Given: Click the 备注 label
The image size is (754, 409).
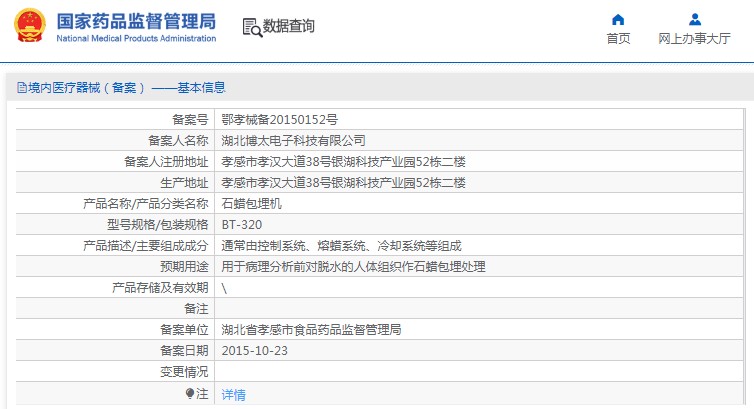Looking at the screenshot, I should [197, 309].
